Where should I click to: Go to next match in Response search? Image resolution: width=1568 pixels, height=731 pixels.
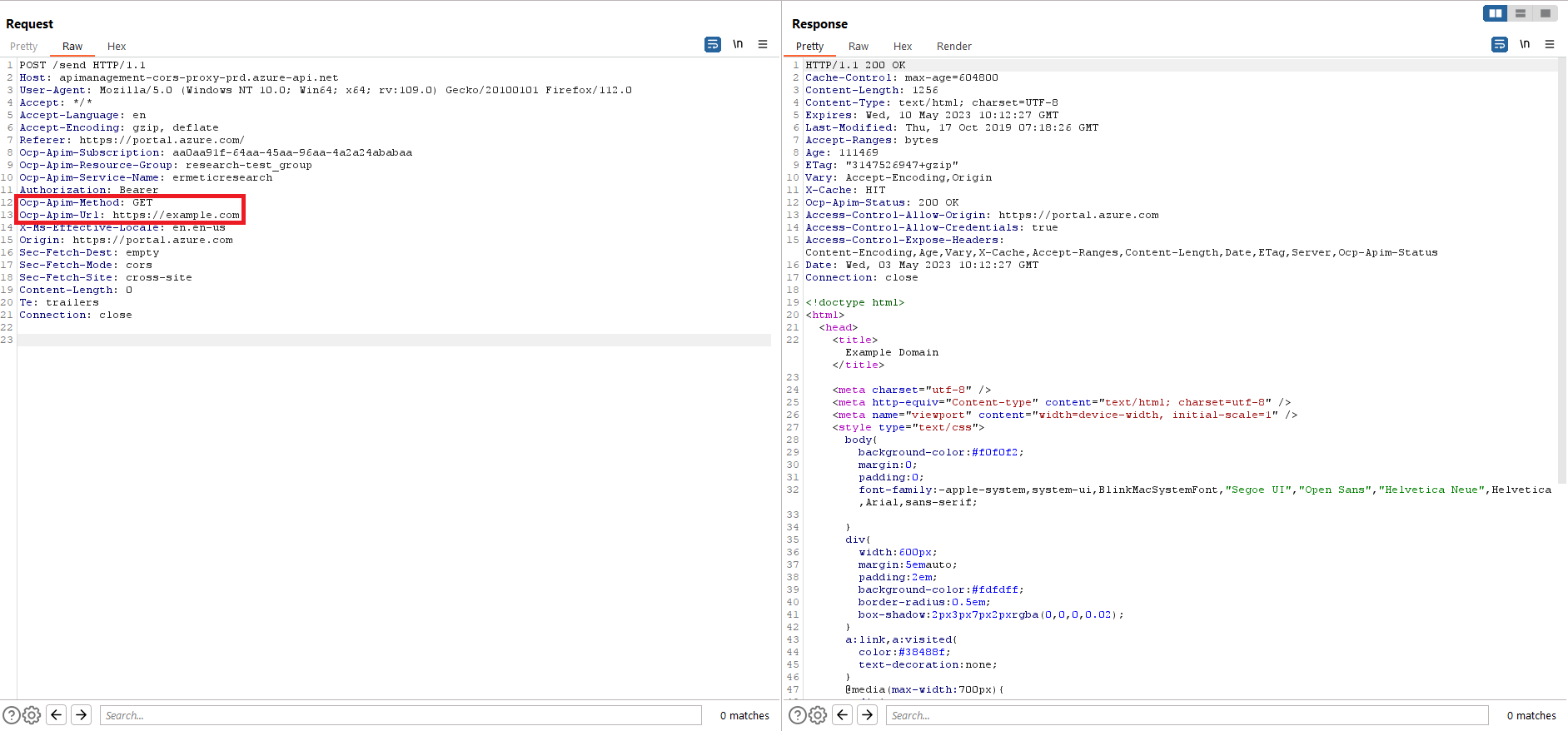[x=868, y=714]
